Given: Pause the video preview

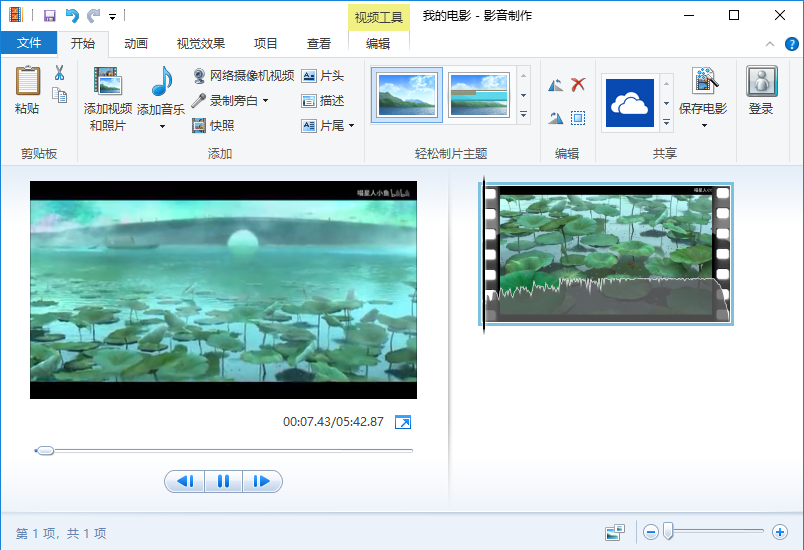Looking at the screenshot, I should (x=224, y=481).
